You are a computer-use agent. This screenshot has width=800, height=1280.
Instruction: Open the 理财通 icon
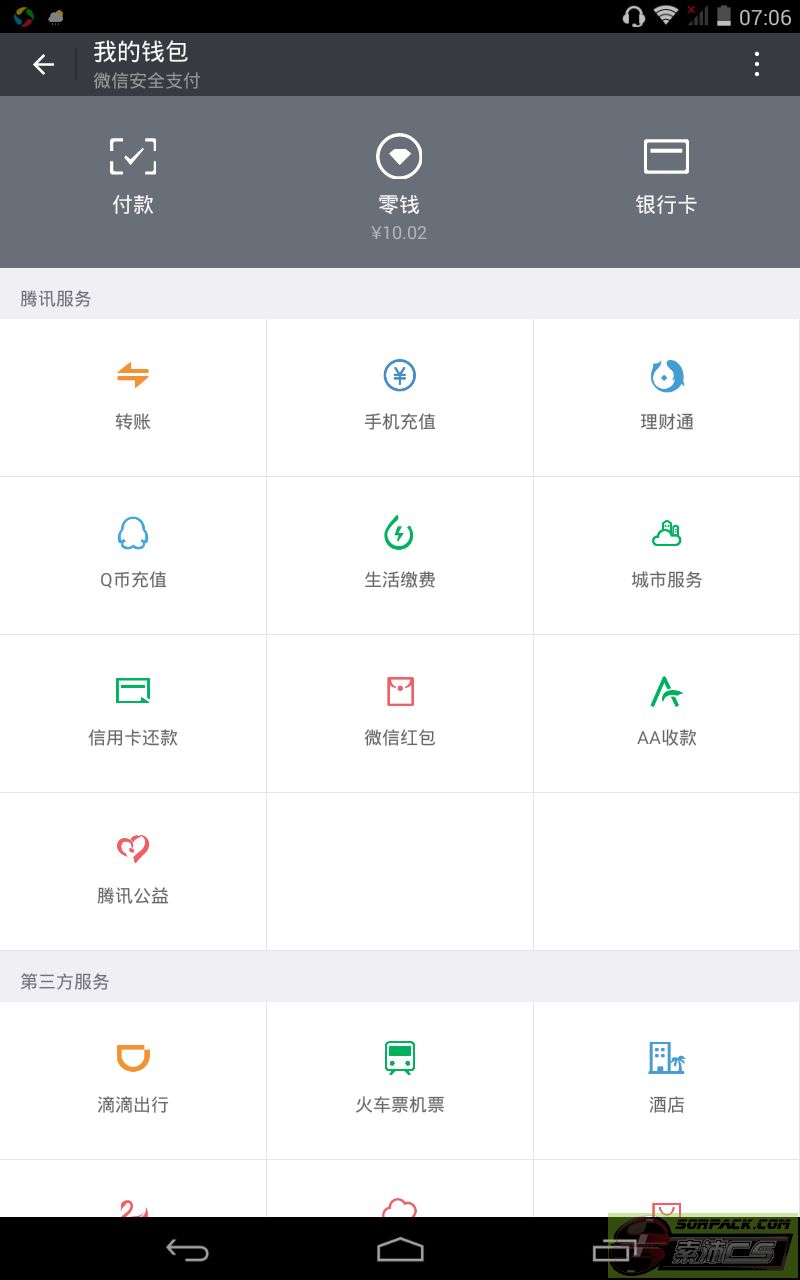666,376
